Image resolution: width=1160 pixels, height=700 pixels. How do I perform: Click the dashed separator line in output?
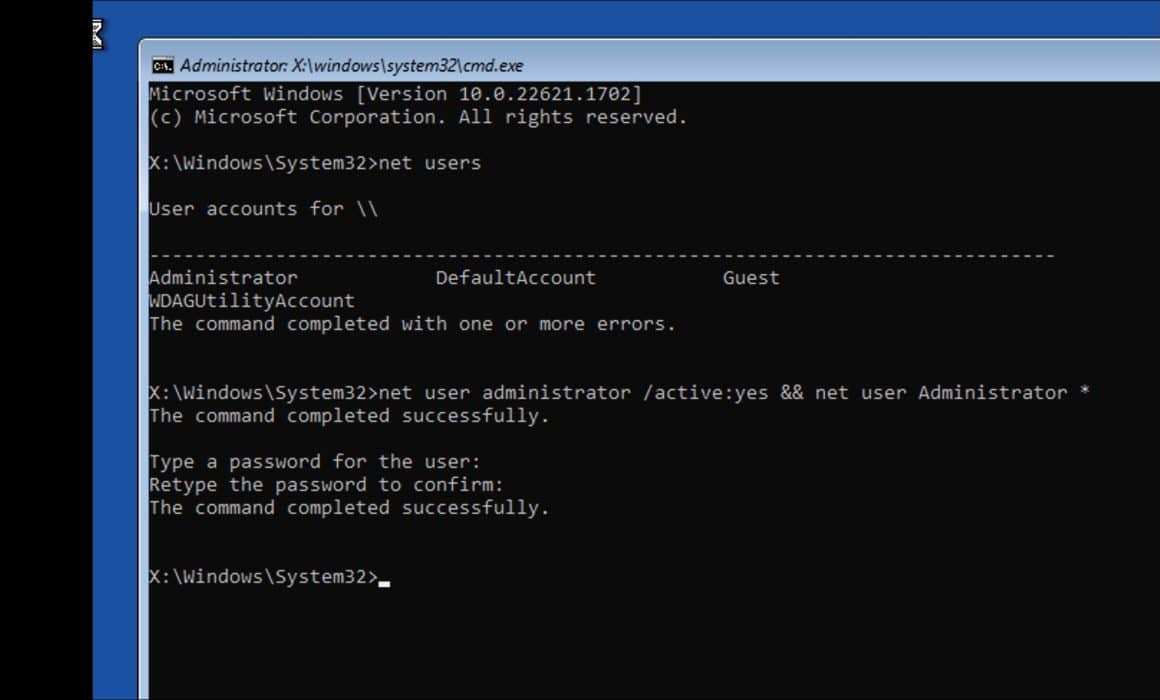pyautogui.click(x=600, y=254)
